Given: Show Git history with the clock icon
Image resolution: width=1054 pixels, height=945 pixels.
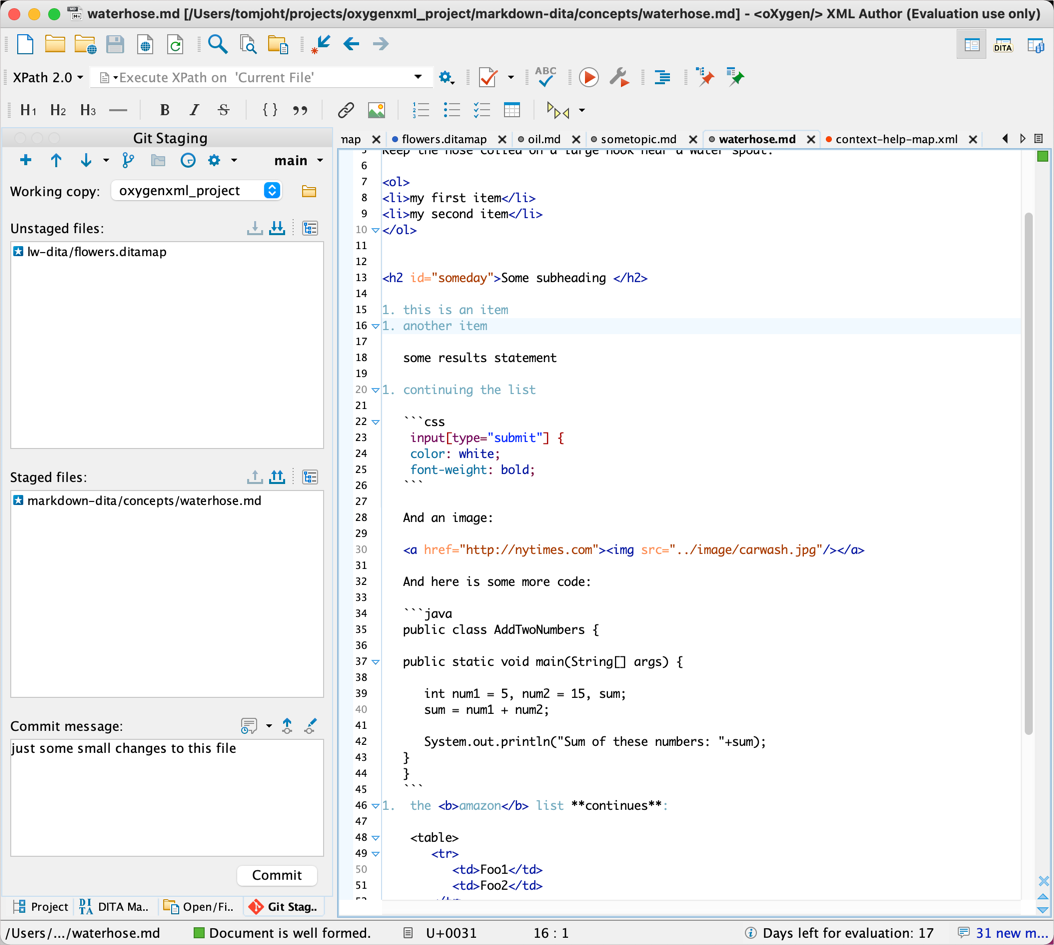Looking at the screenshot, I should click(188, 160).
